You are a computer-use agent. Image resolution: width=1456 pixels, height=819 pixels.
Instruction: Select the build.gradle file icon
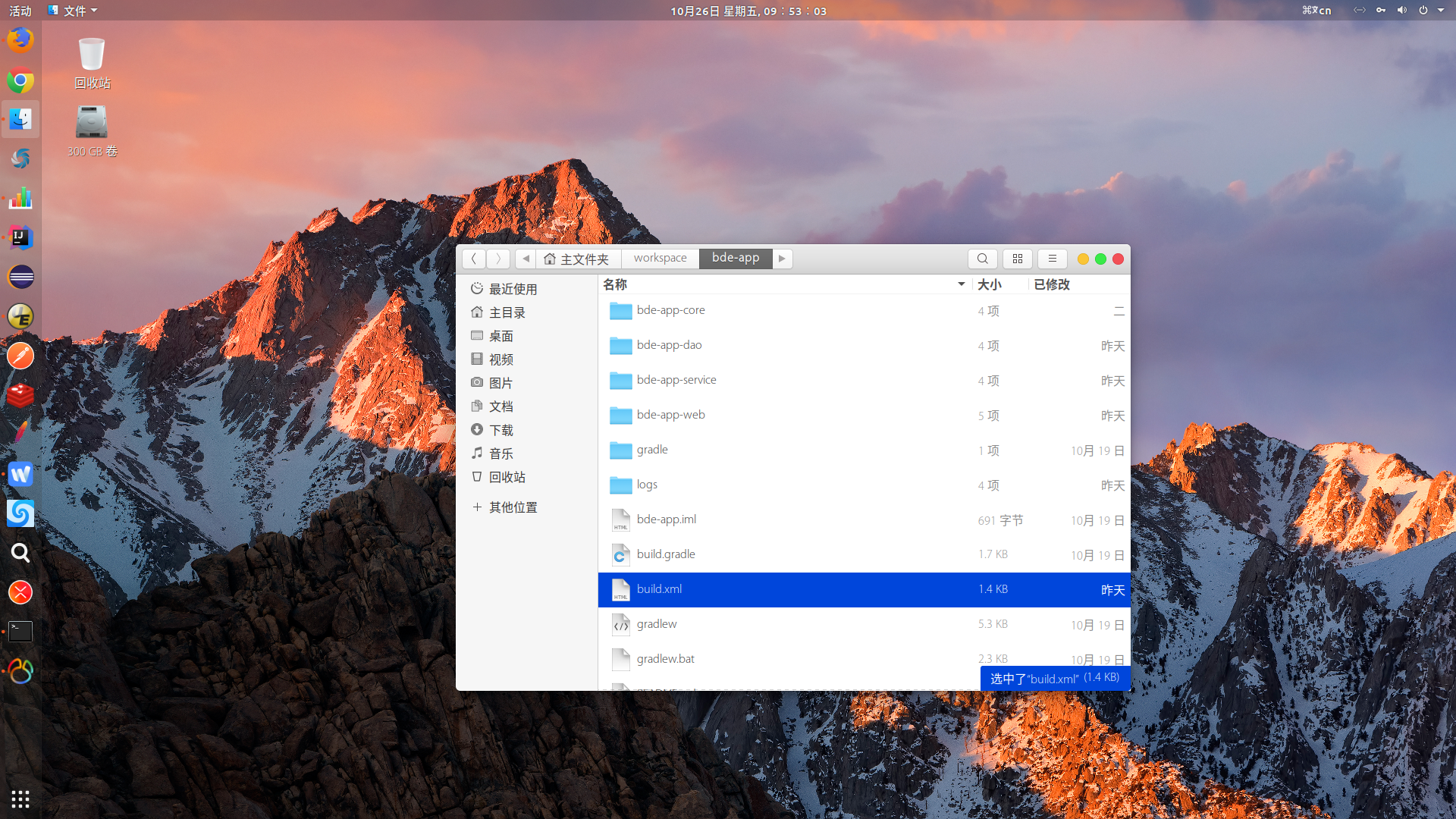[x=620, y=555]
